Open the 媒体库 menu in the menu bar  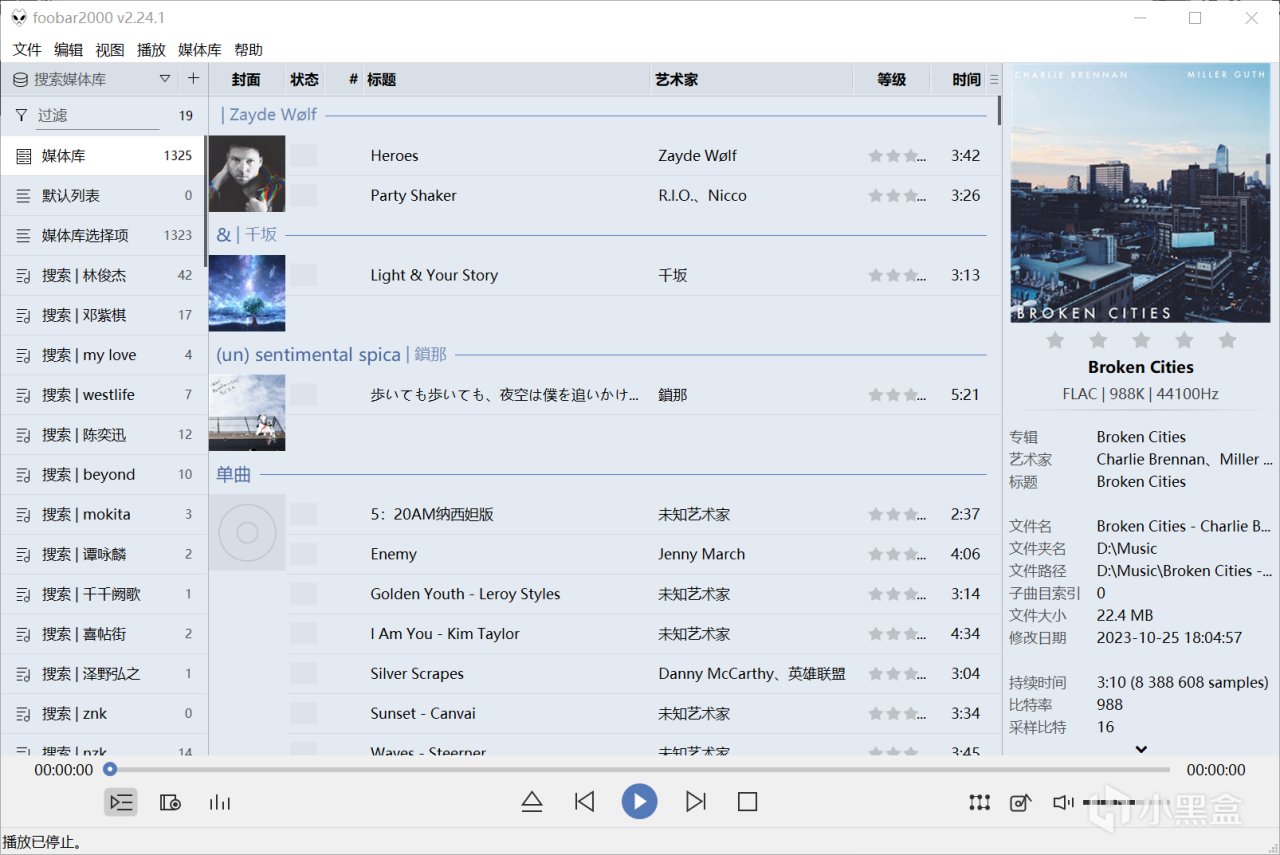click(199, 49)
